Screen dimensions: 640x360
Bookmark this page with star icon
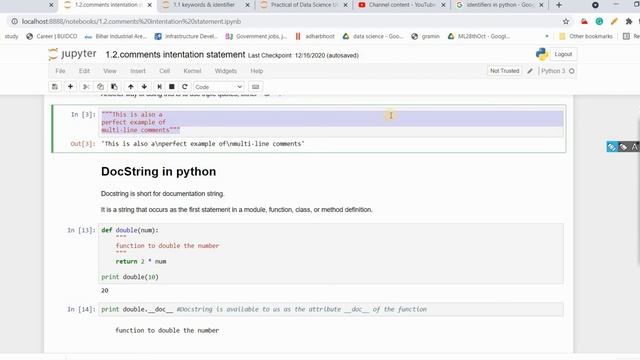(x=566, y=21)
